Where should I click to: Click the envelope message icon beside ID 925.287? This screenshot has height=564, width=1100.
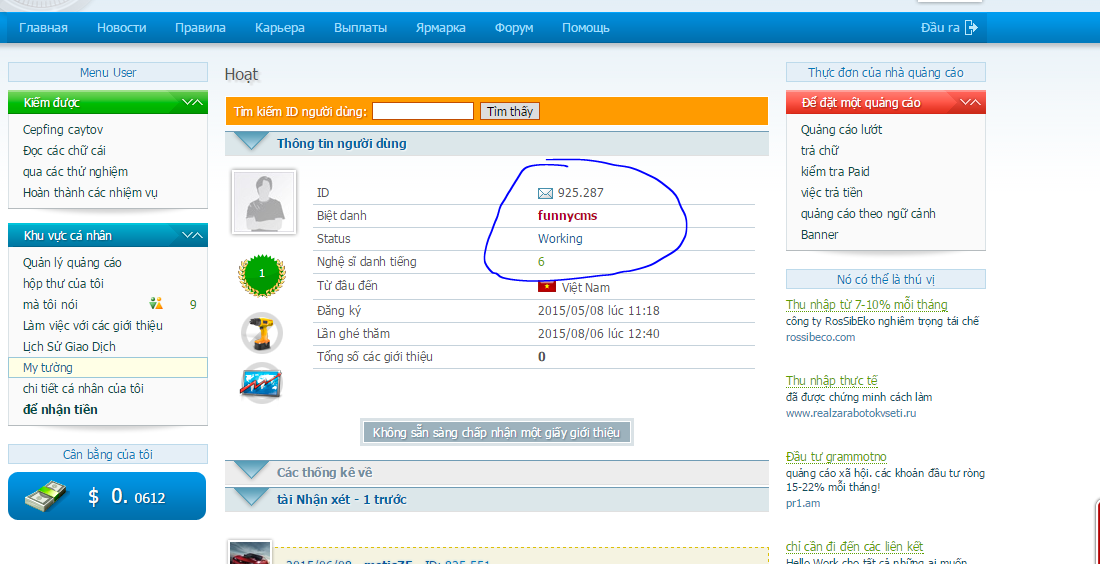[545, 193]
